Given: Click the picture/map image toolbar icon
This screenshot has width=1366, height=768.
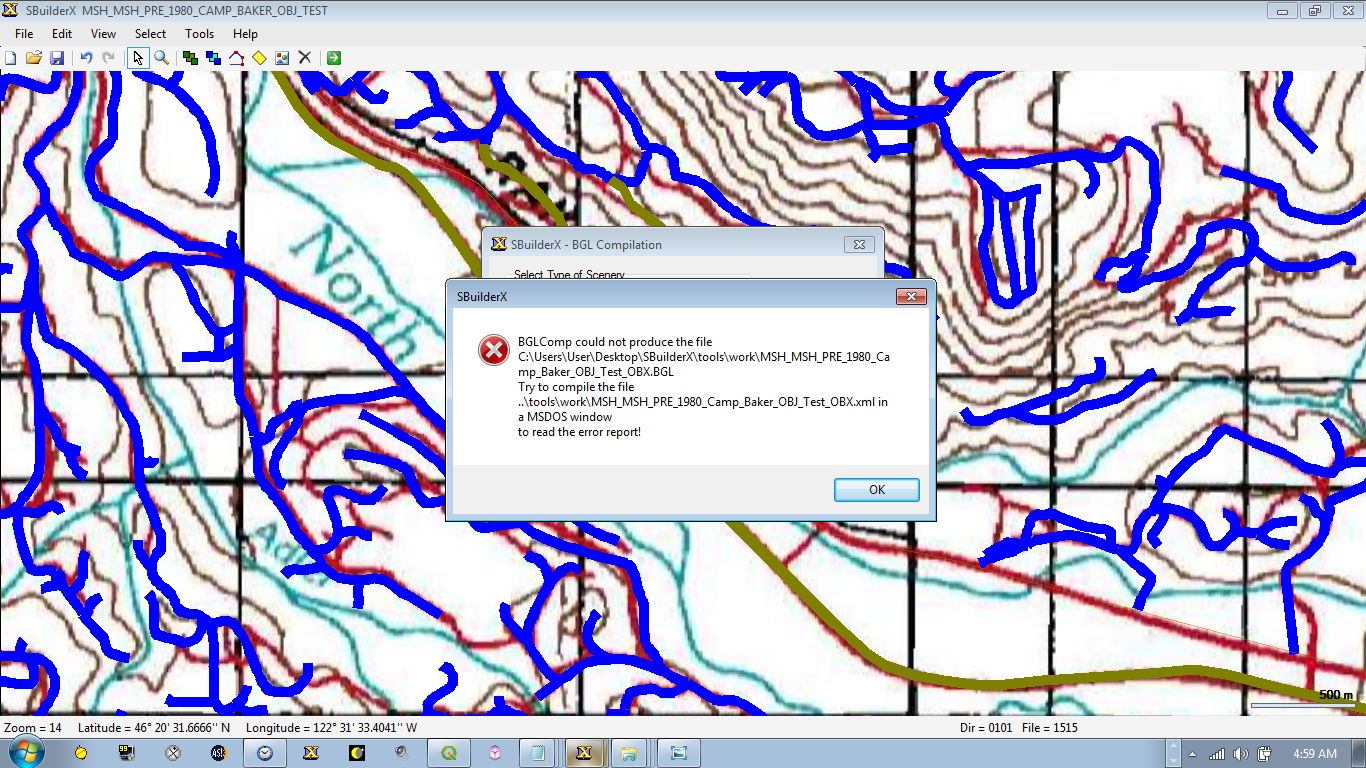Looking at the screenshot, I should click(x=282, y=58).
